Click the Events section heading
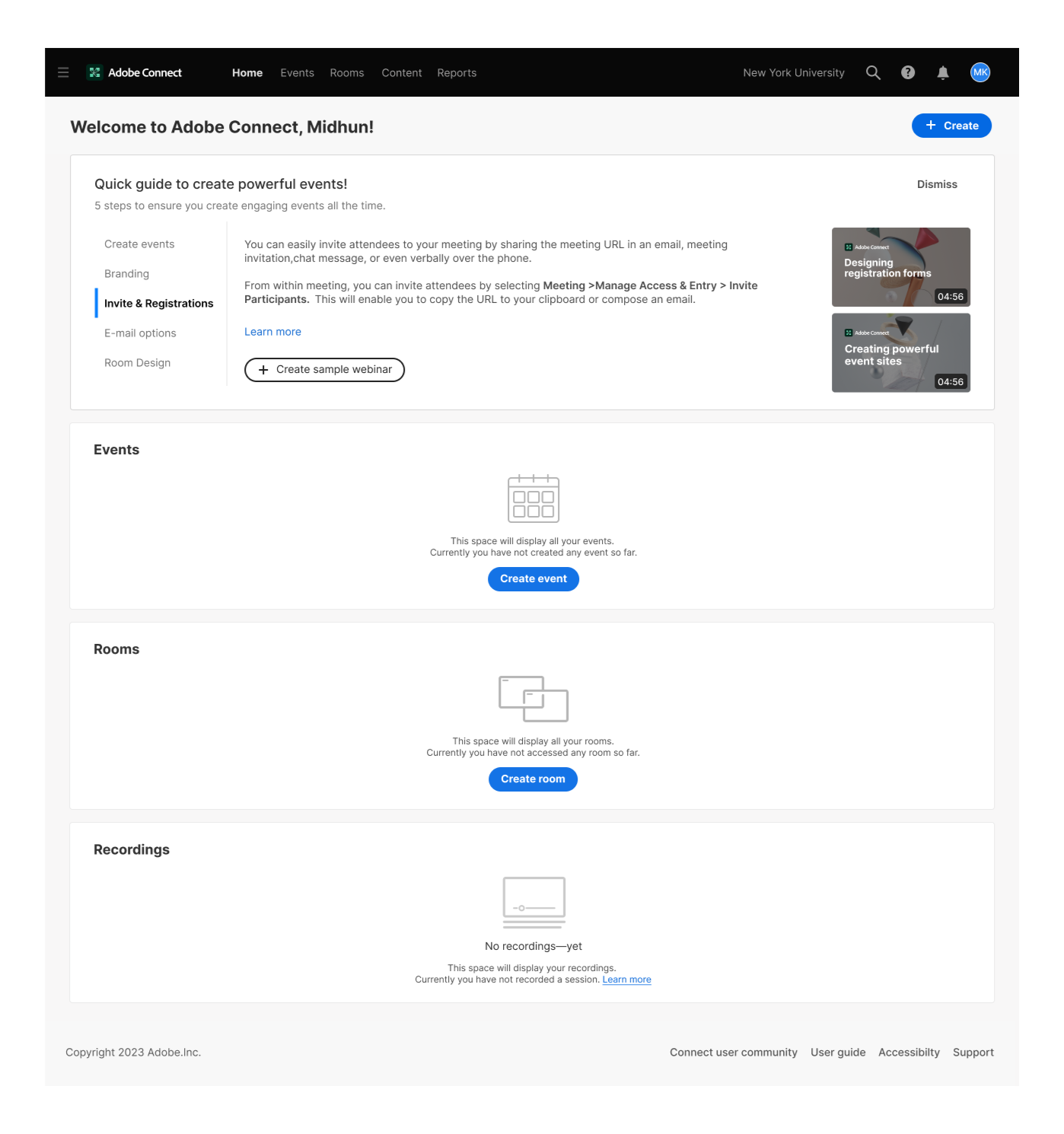Viewport: 1064px width, 1134px height. [x=116, y=450]
